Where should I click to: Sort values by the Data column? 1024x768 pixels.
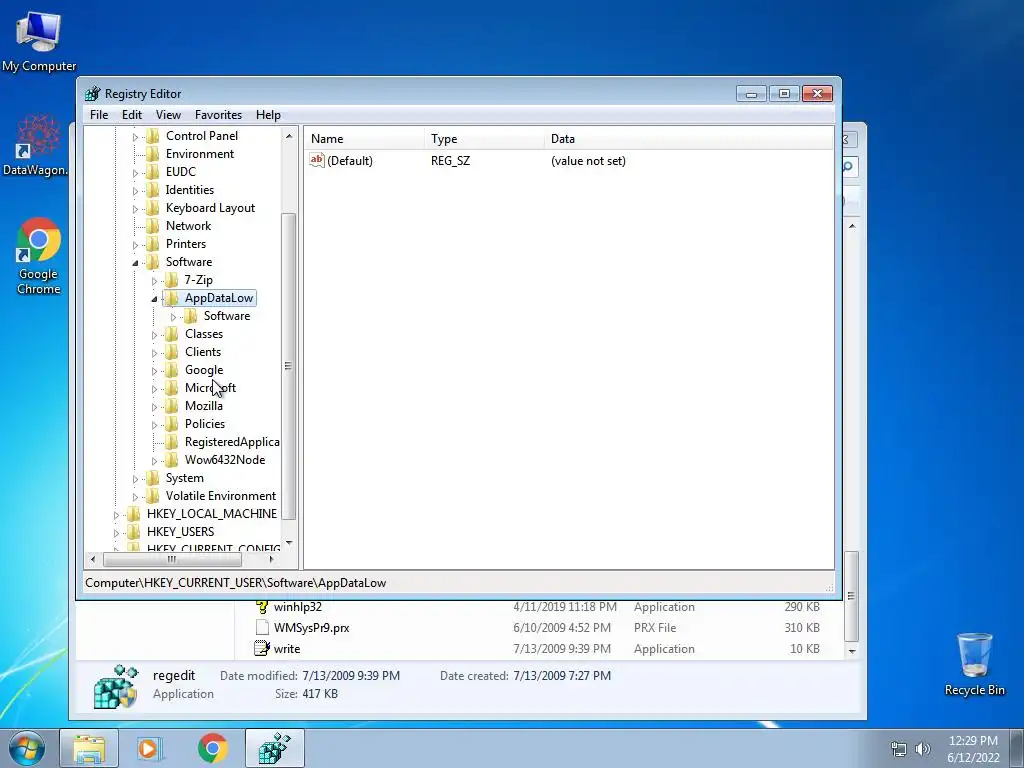coord(688,138)
